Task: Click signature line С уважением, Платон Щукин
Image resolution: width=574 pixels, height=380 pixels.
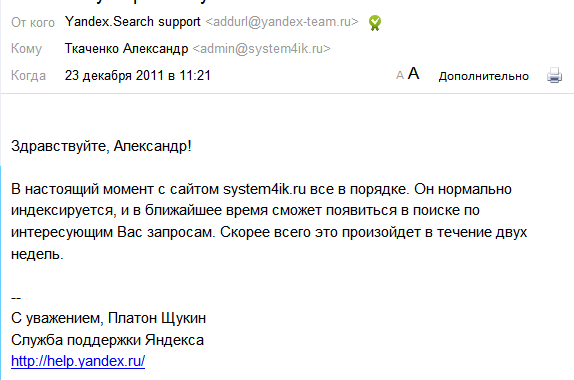Action: 108,318
